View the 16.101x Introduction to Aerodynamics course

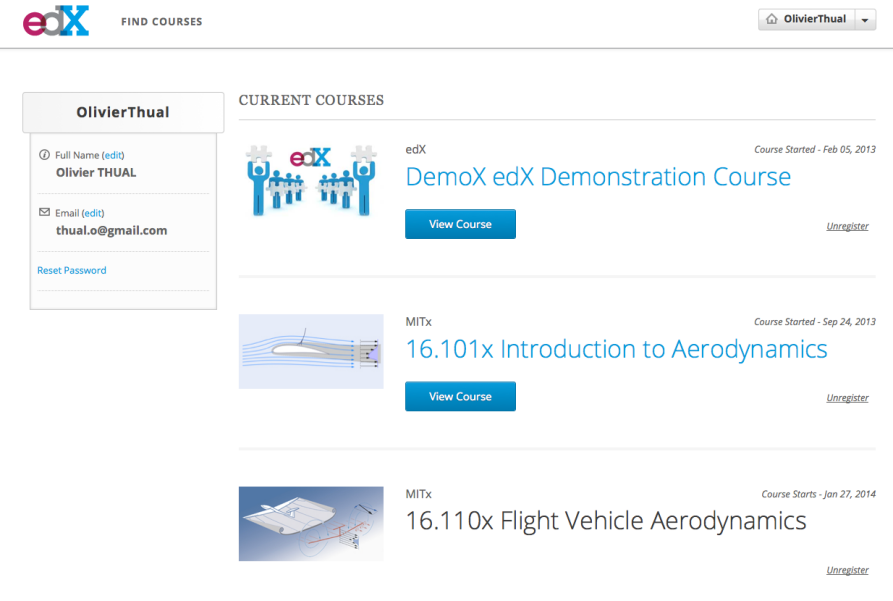460,396
